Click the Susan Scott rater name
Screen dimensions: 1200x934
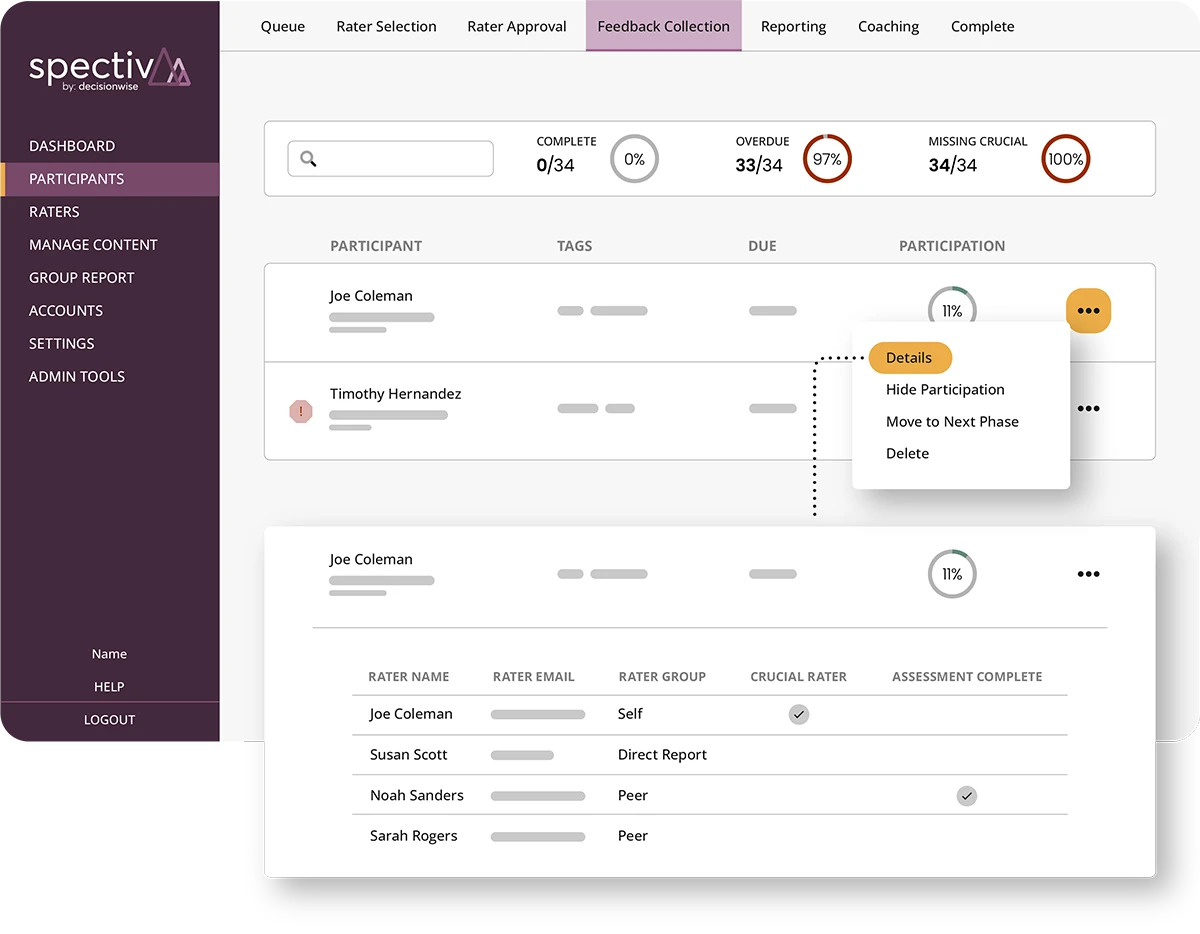(409, 755)
